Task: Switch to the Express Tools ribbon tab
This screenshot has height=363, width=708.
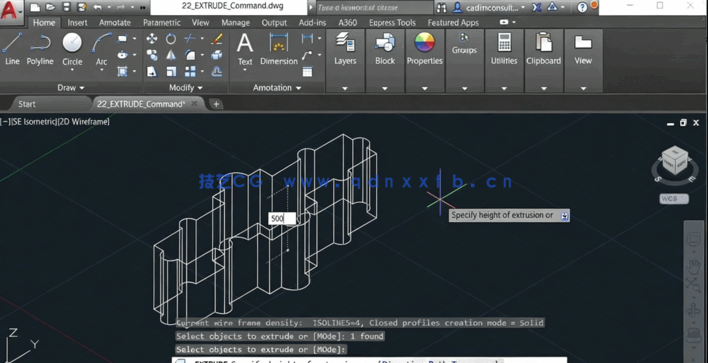Action: tap(392, 23)
